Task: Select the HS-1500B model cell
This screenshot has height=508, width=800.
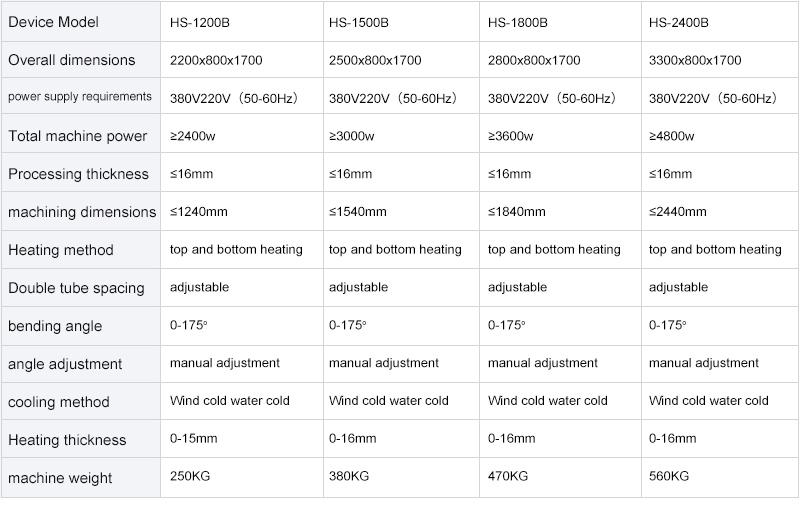Action: (x=402, y=21)
